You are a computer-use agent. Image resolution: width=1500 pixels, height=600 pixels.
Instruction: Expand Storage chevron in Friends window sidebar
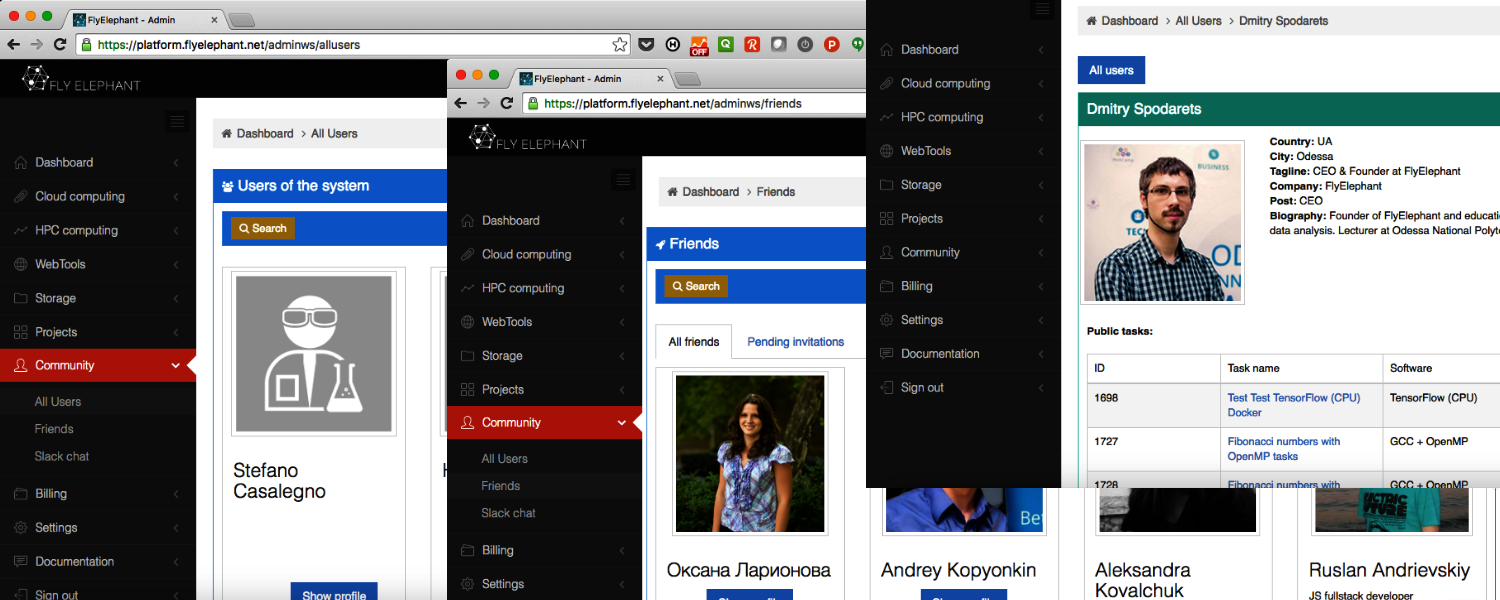click(622, 356)
